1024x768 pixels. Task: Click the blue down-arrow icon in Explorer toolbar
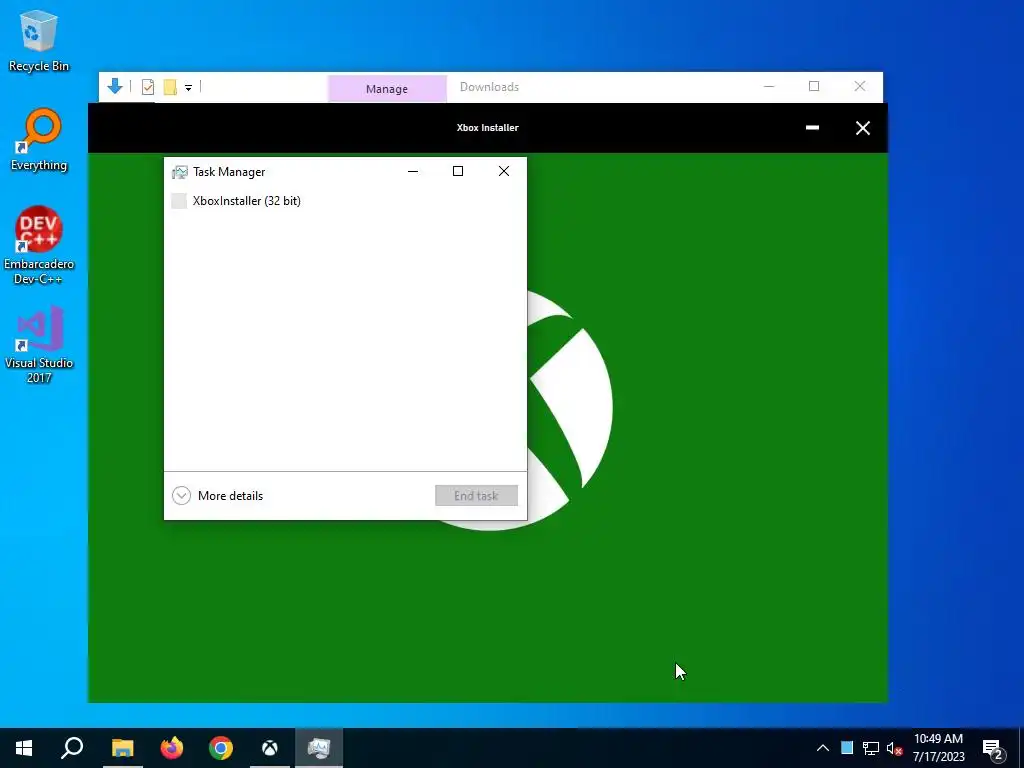[115, 86]
